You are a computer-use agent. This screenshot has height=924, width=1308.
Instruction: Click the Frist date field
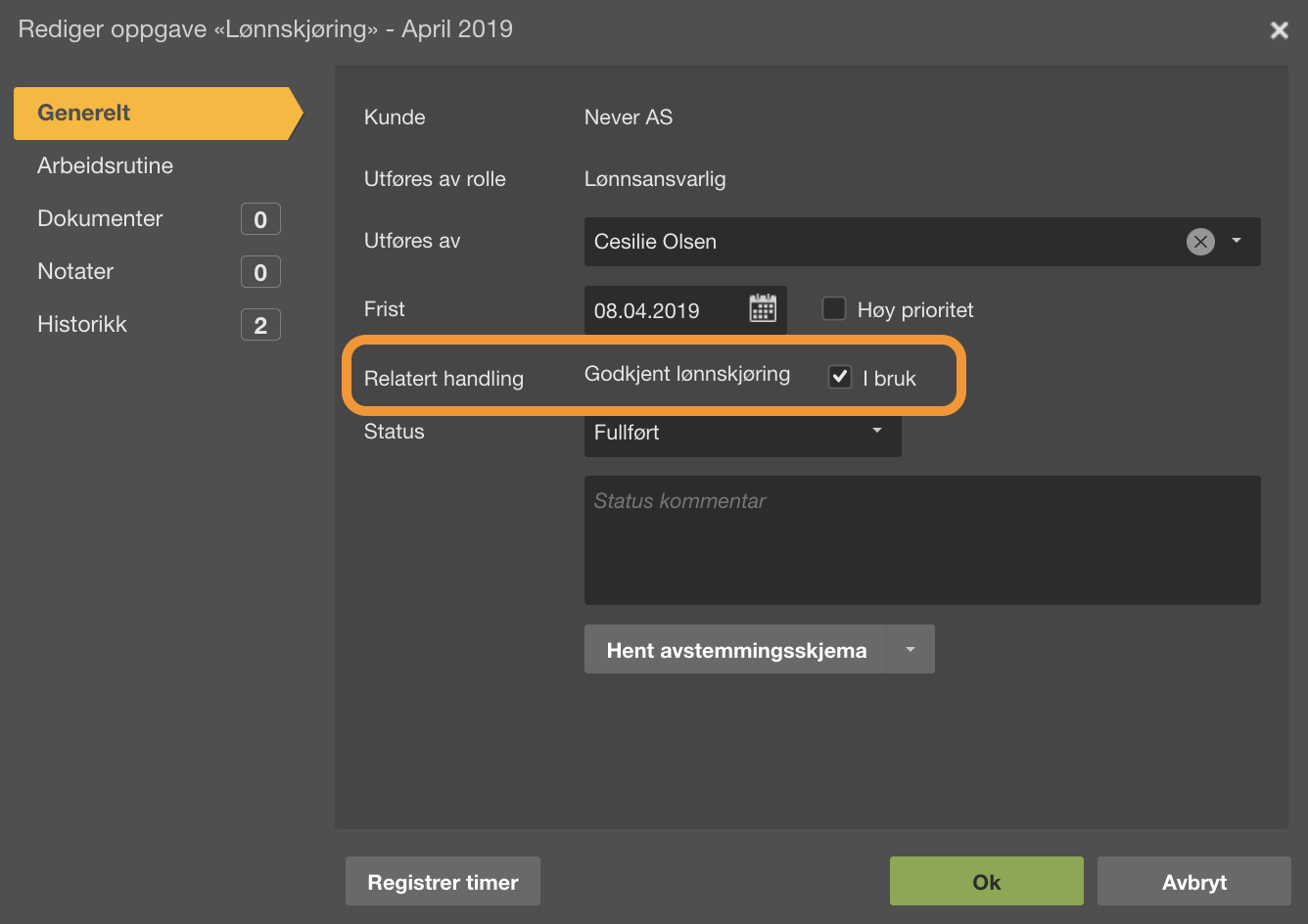[x=685, y=309]
